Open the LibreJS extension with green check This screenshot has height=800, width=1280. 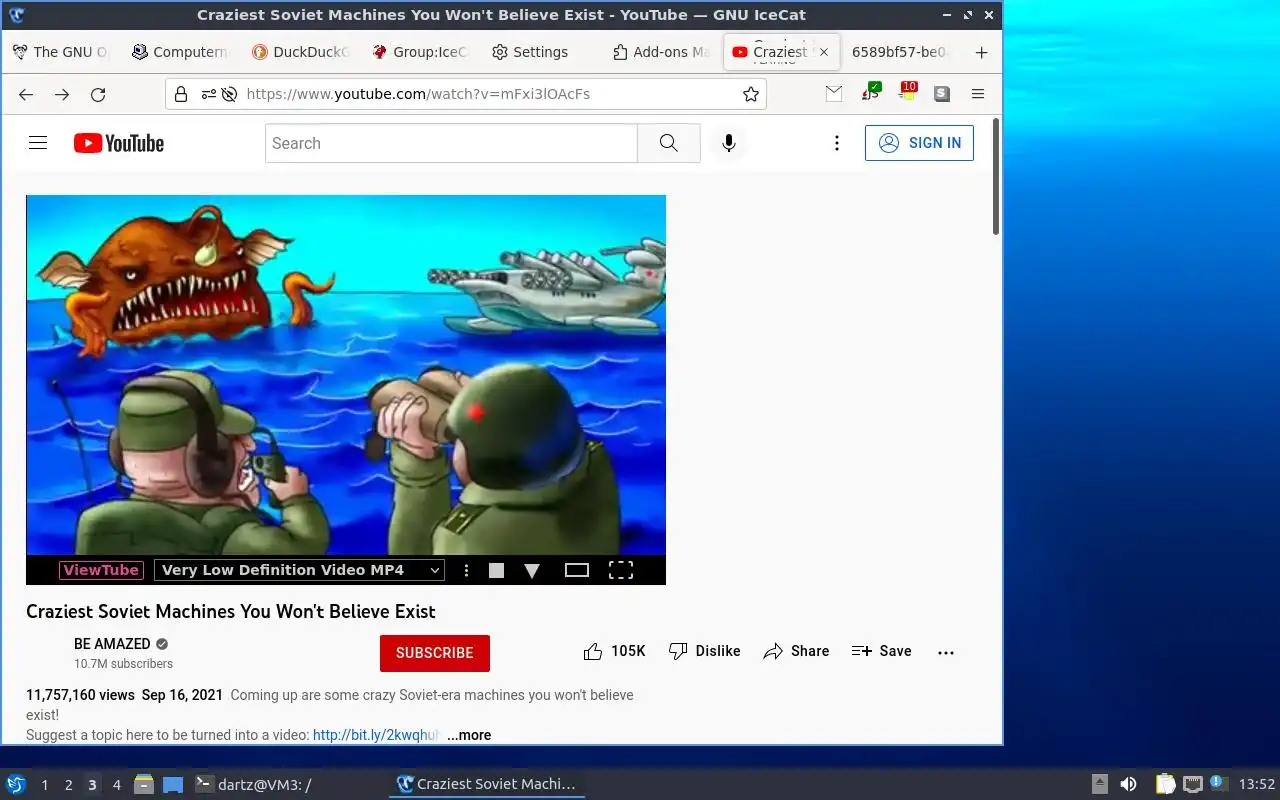(x=870, y=92)
